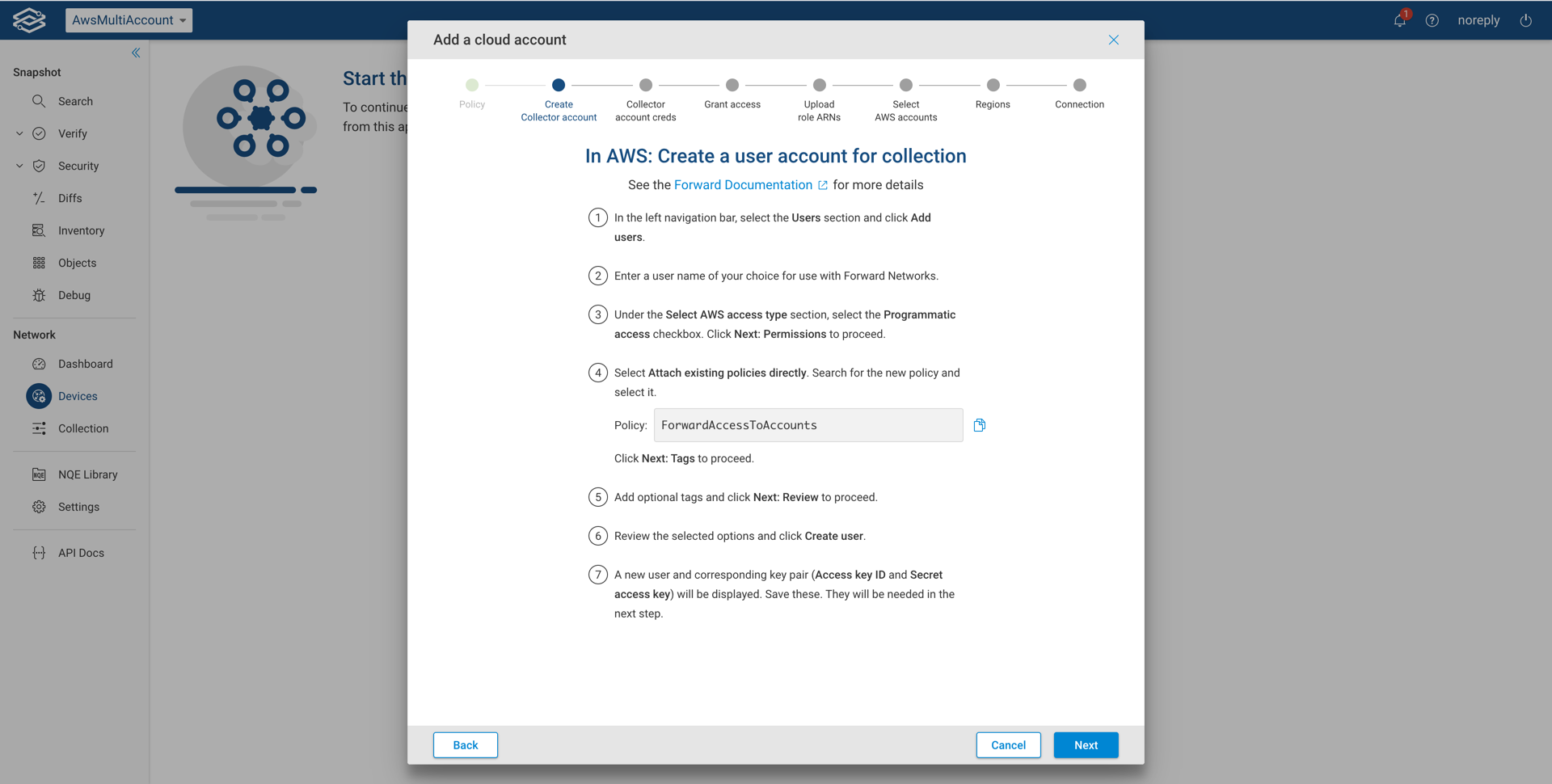1552x784 pixels.
Task: Click the Inventory icon in sidebar
Action: click(x=39, y=230)
